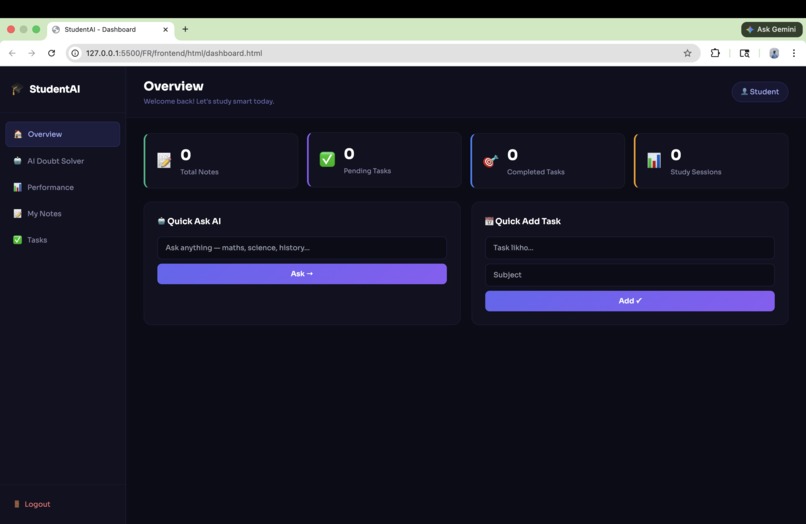
Task: Focus the Ask anything input field
Action: tap(302, 248)
